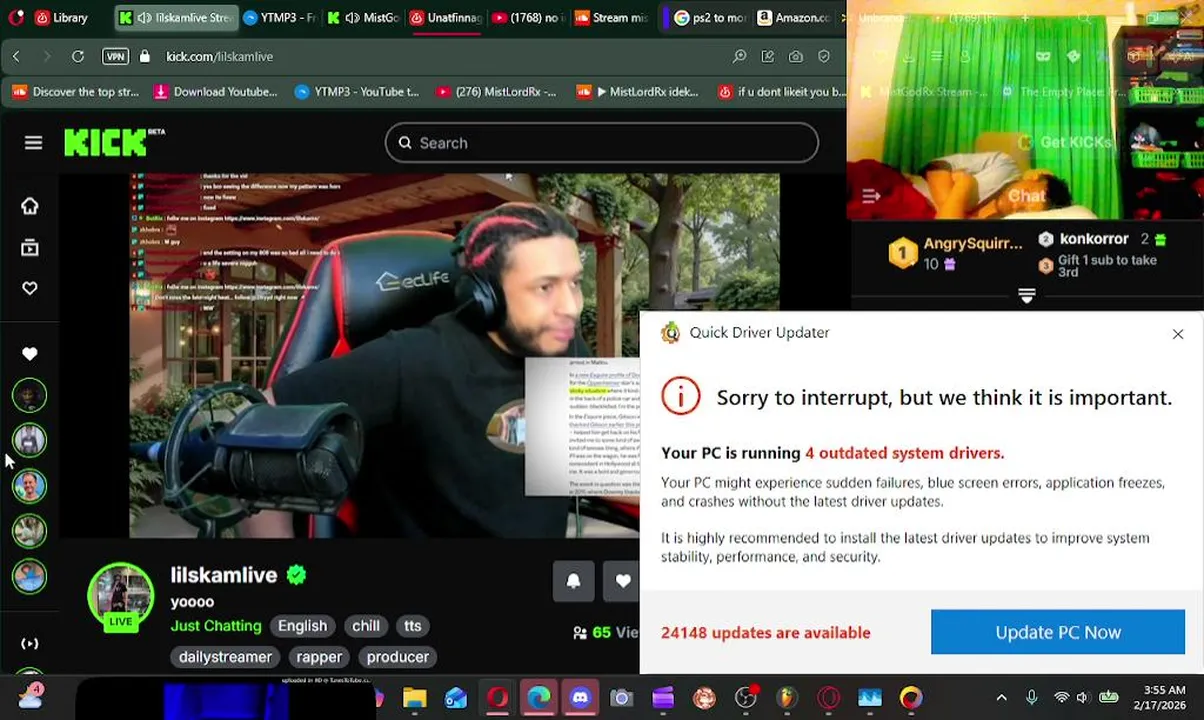Open the find-in-page magnifier in address bar

(739, 57)
